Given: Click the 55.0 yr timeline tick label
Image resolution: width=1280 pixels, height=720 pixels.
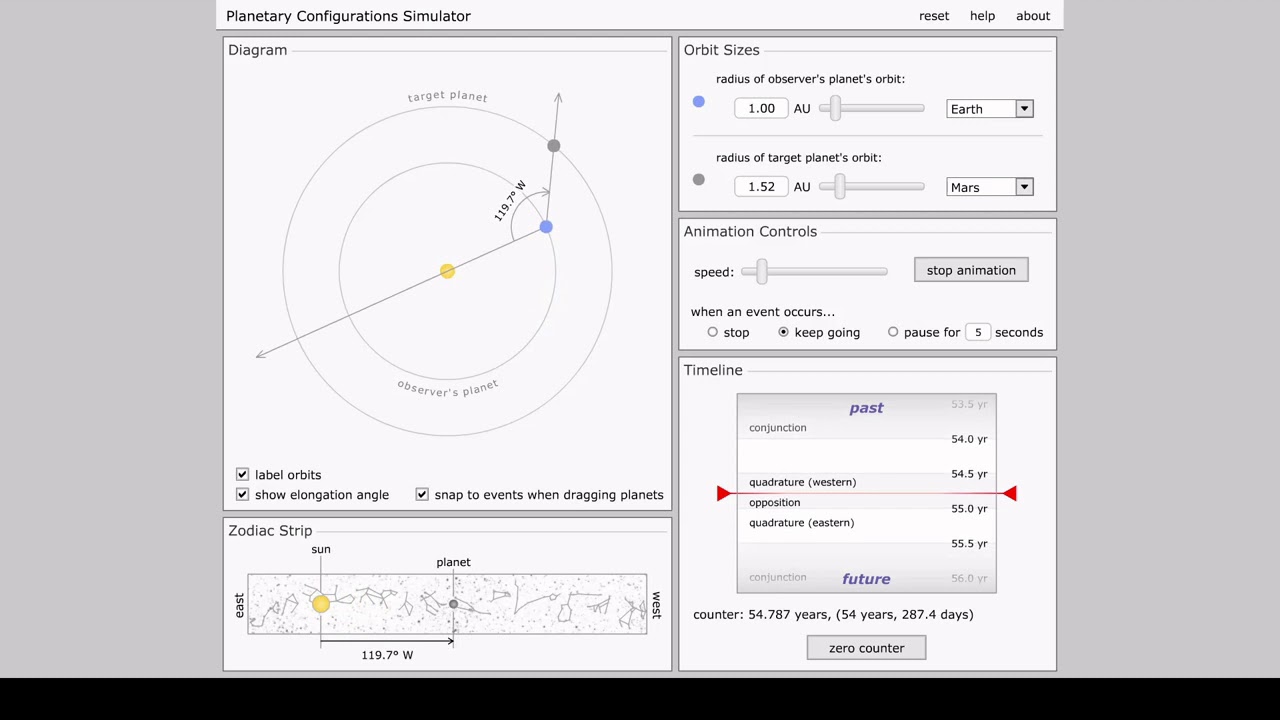Looking at the screenshot, I should (x=969, y=509).
